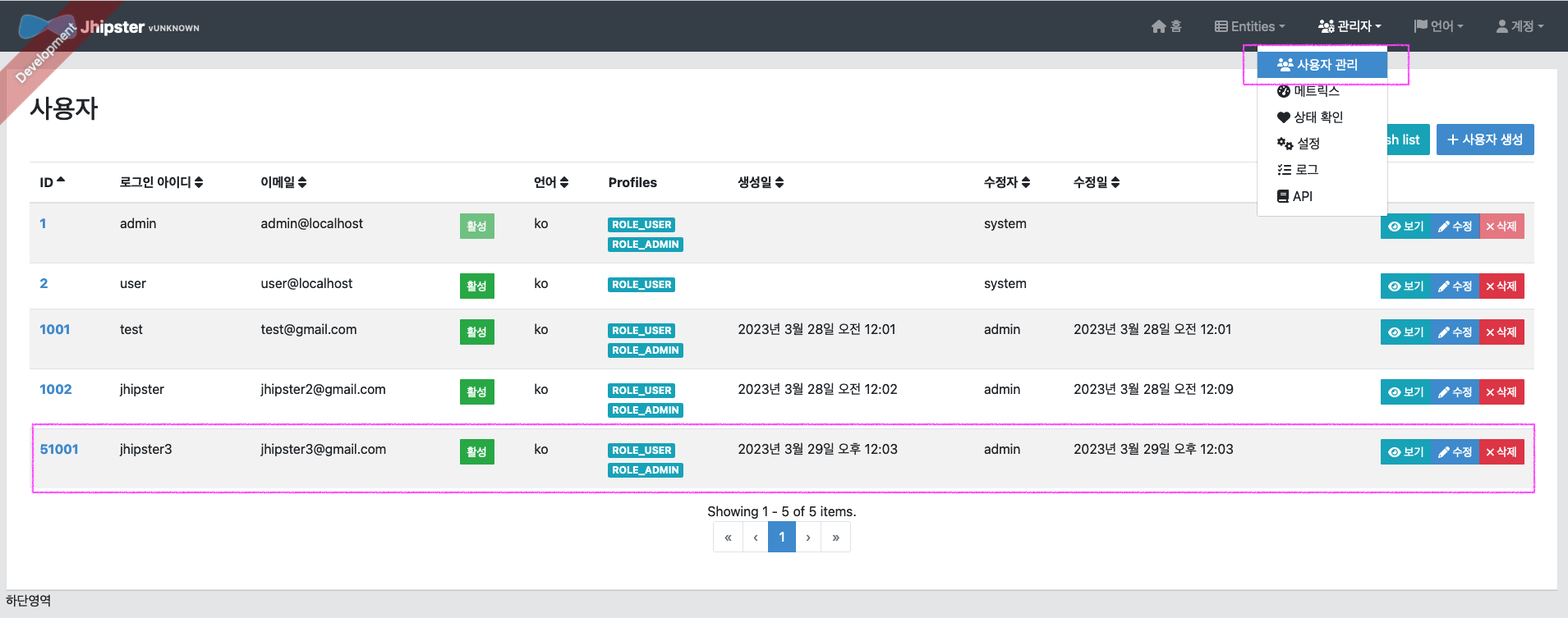The height and width of the screenshot is (618, 1568).
Task: Select page 1 in pagination
Action: [782, 537]
